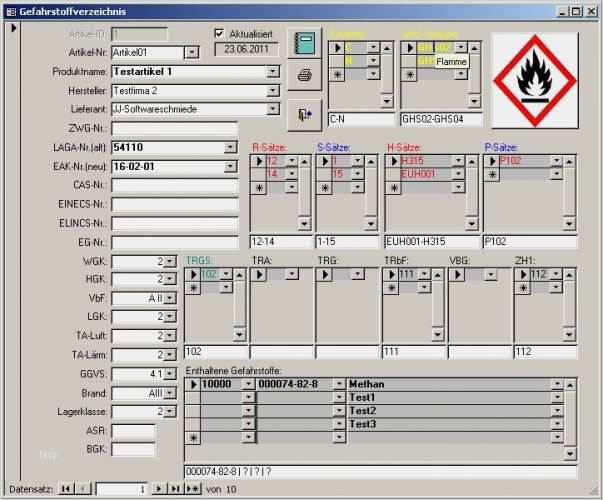Viewport: 603px width, 500px height.
Task: Click new-row asterisk in R-Sätze list
Action: [258, 188]
